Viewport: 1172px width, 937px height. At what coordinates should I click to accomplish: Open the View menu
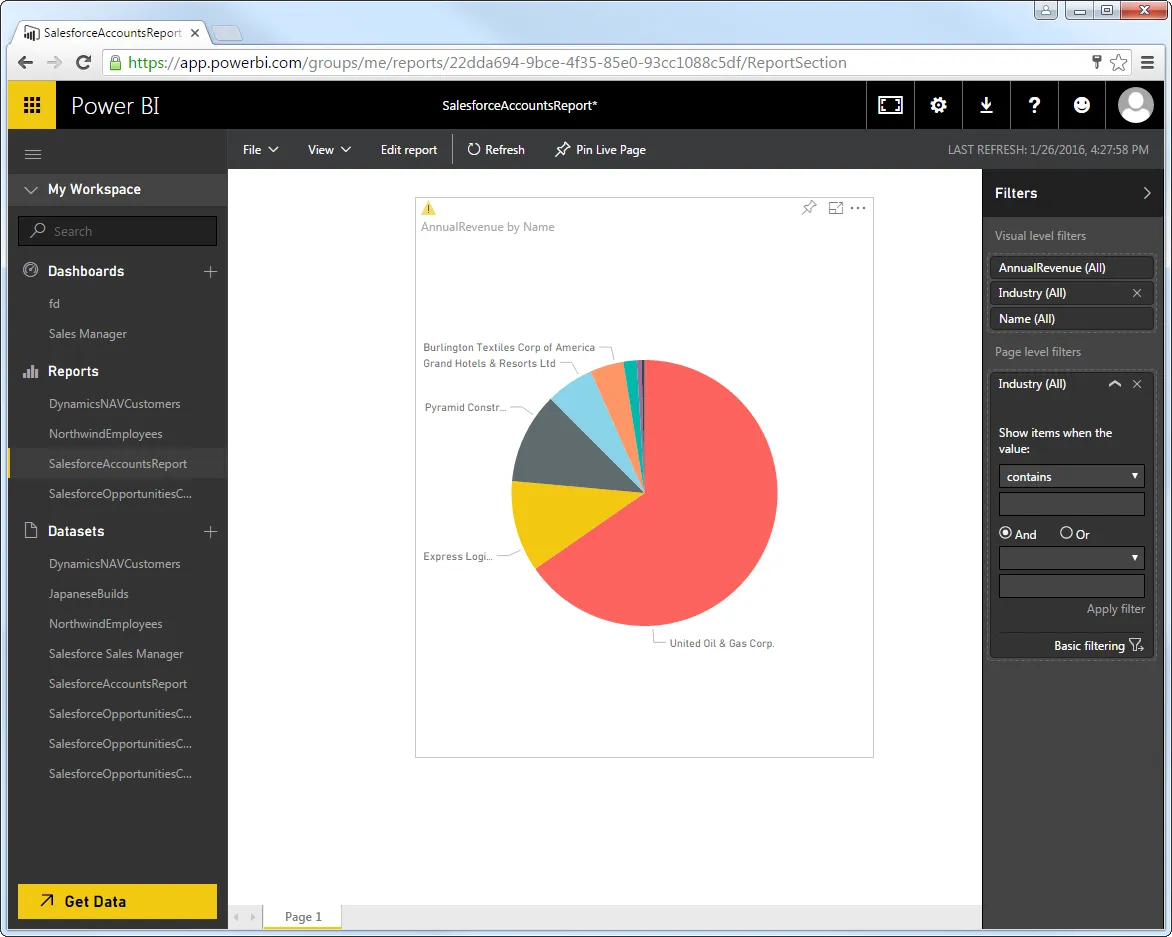coord(328,149)
